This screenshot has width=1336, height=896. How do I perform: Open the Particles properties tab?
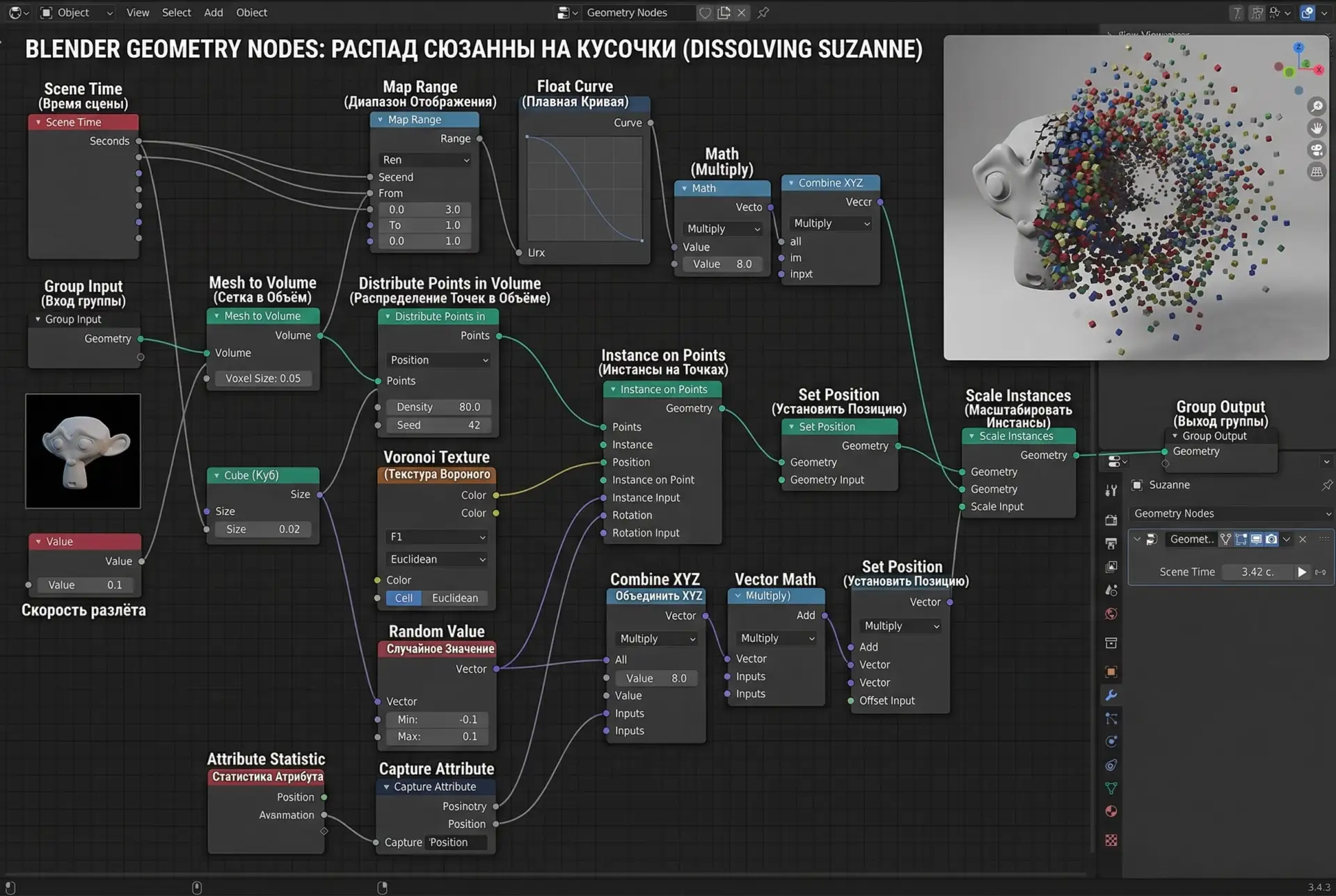[x=1111, y=719]
